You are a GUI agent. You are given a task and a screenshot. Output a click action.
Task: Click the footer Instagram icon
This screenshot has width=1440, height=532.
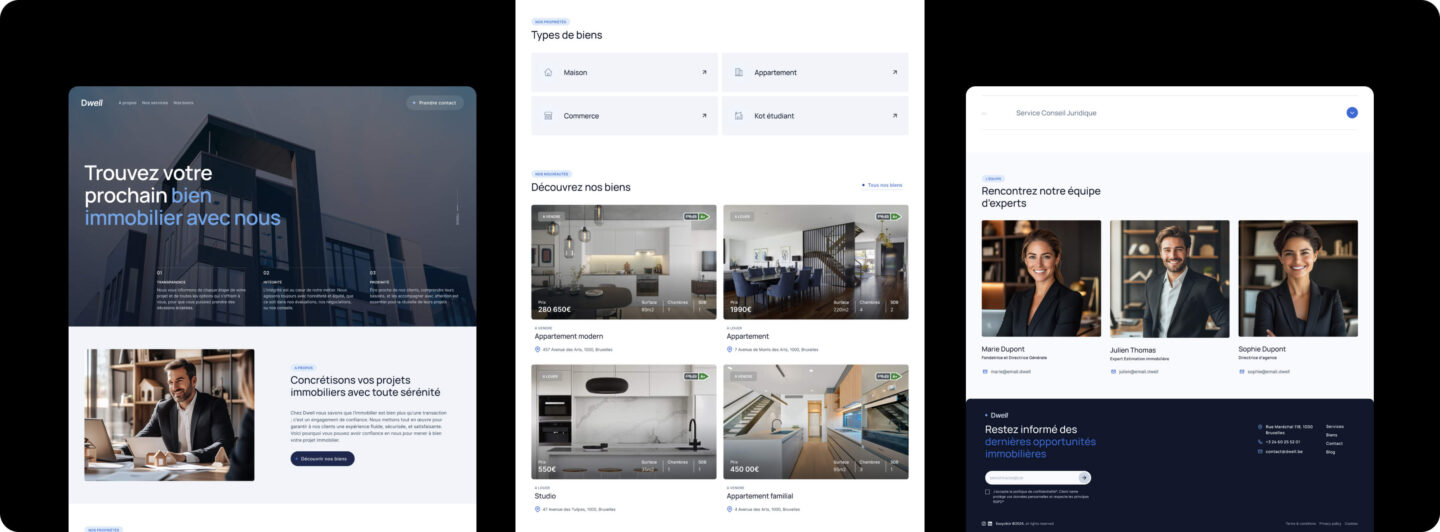(984, 523)
